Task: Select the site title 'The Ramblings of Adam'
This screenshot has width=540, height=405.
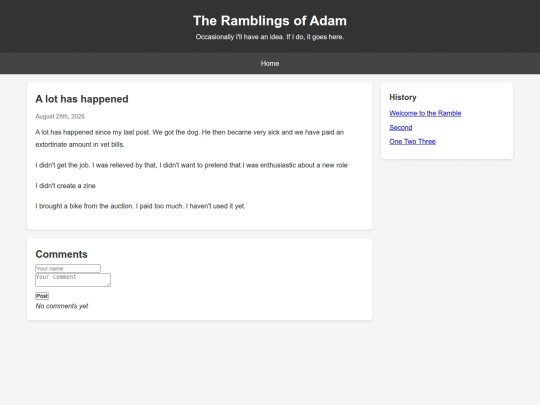Action: click(270, 21)
